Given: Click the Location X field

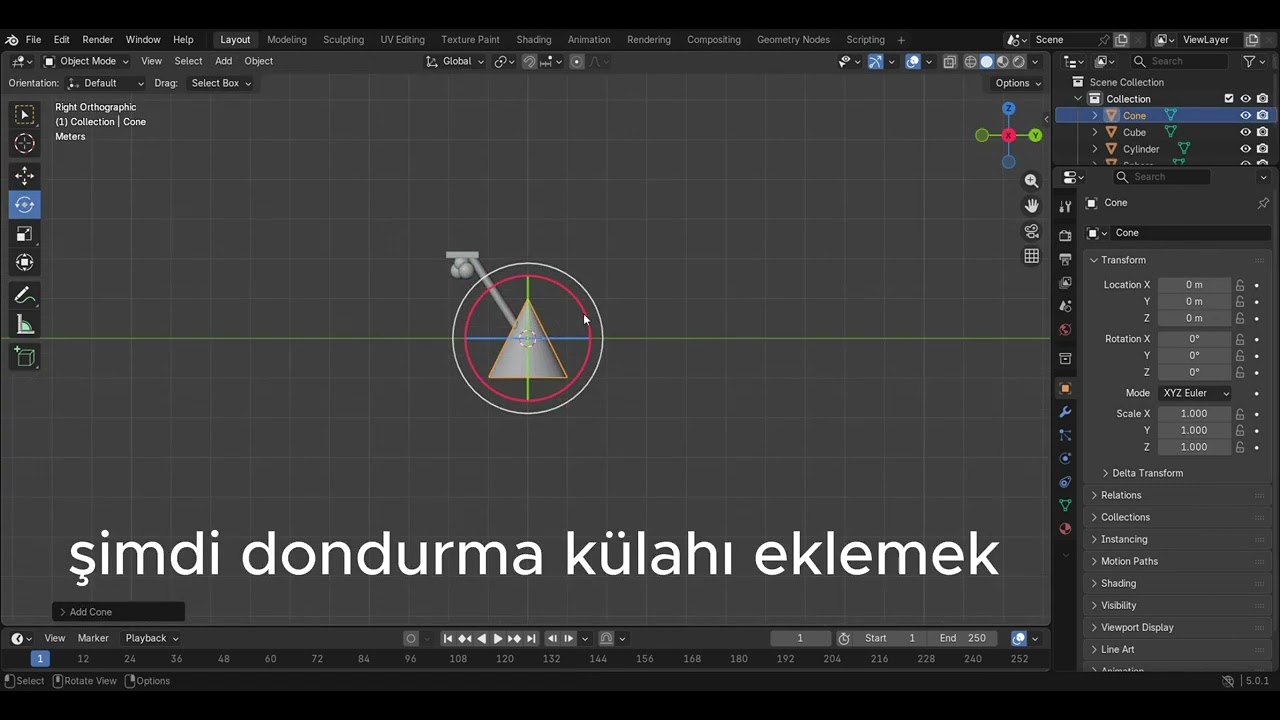Looking at the screenshot, I should pos(1194,285).
